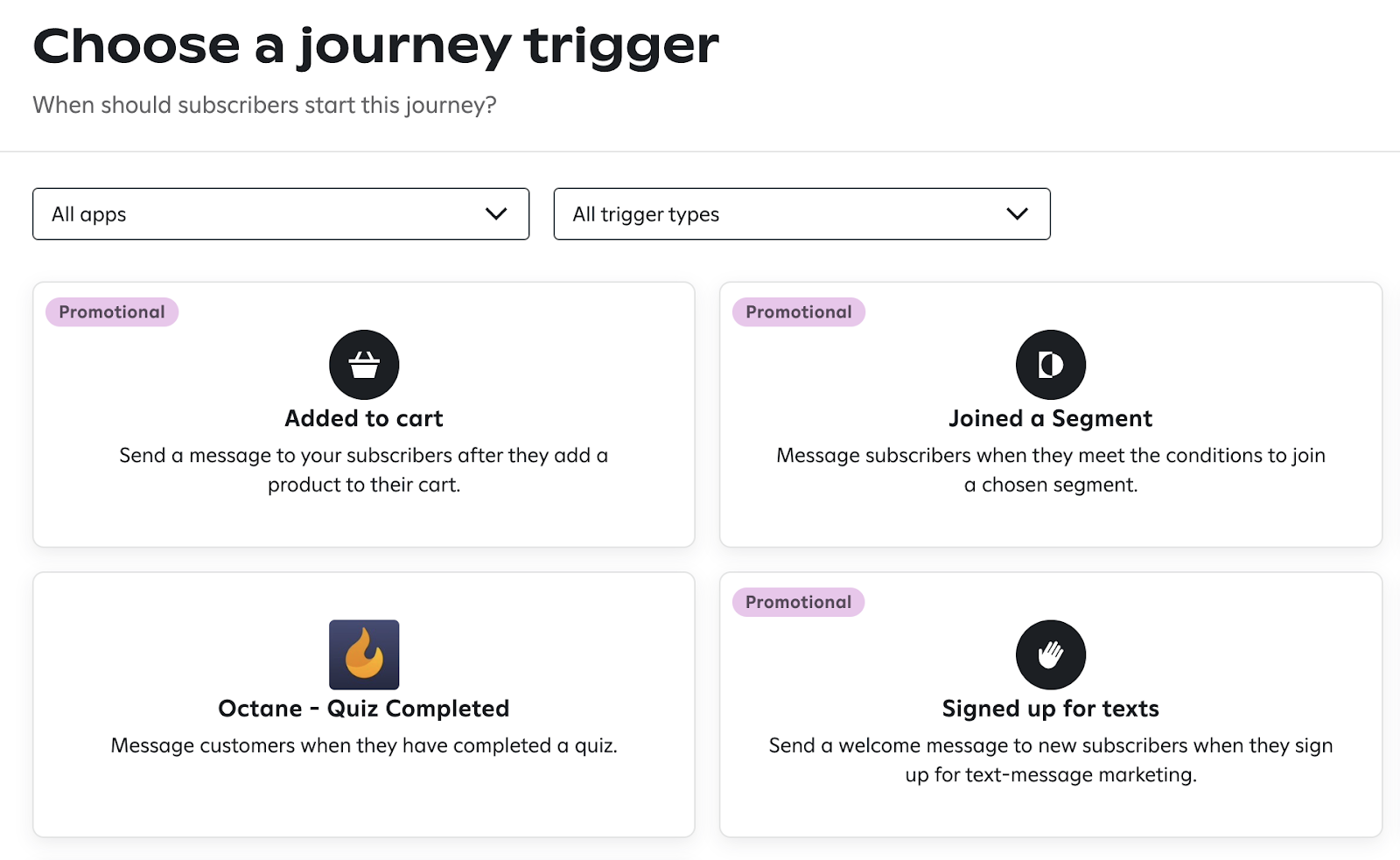Screen dimensions: 1400x860
Task: Click the quiz completed description text
Action: 364,745
